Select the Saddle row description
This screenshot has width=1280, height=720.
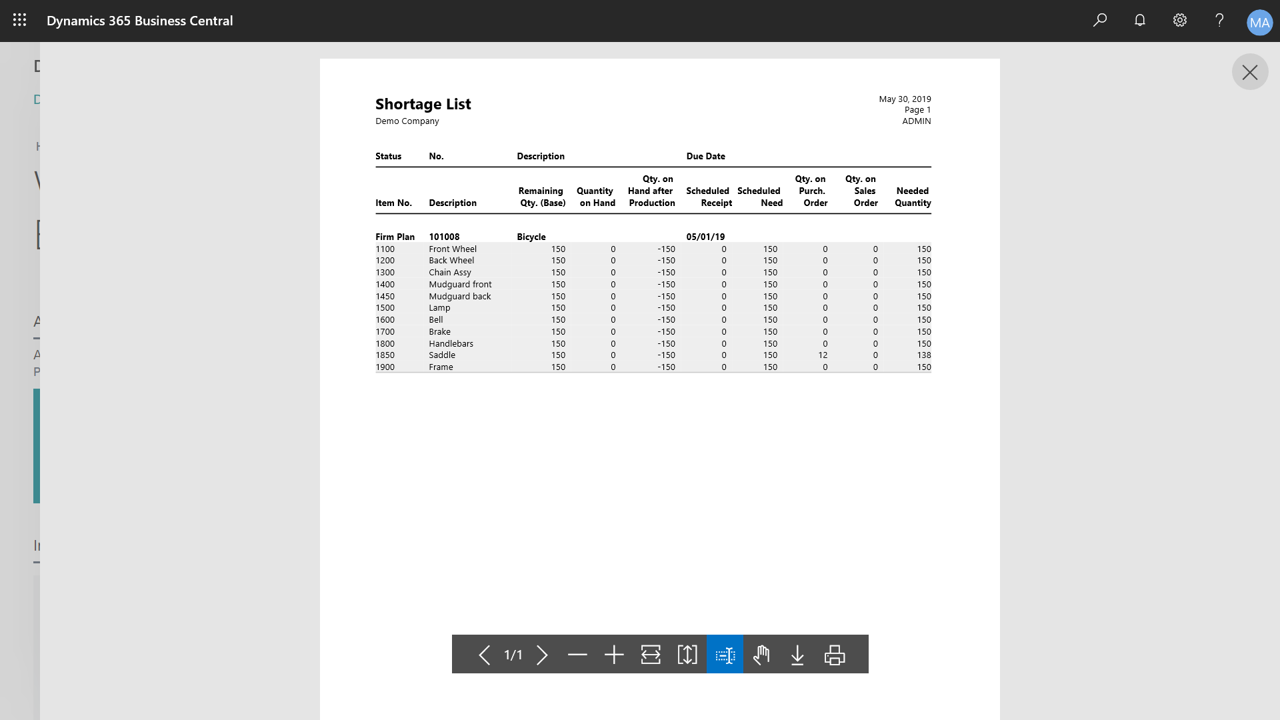coord(442,355)
